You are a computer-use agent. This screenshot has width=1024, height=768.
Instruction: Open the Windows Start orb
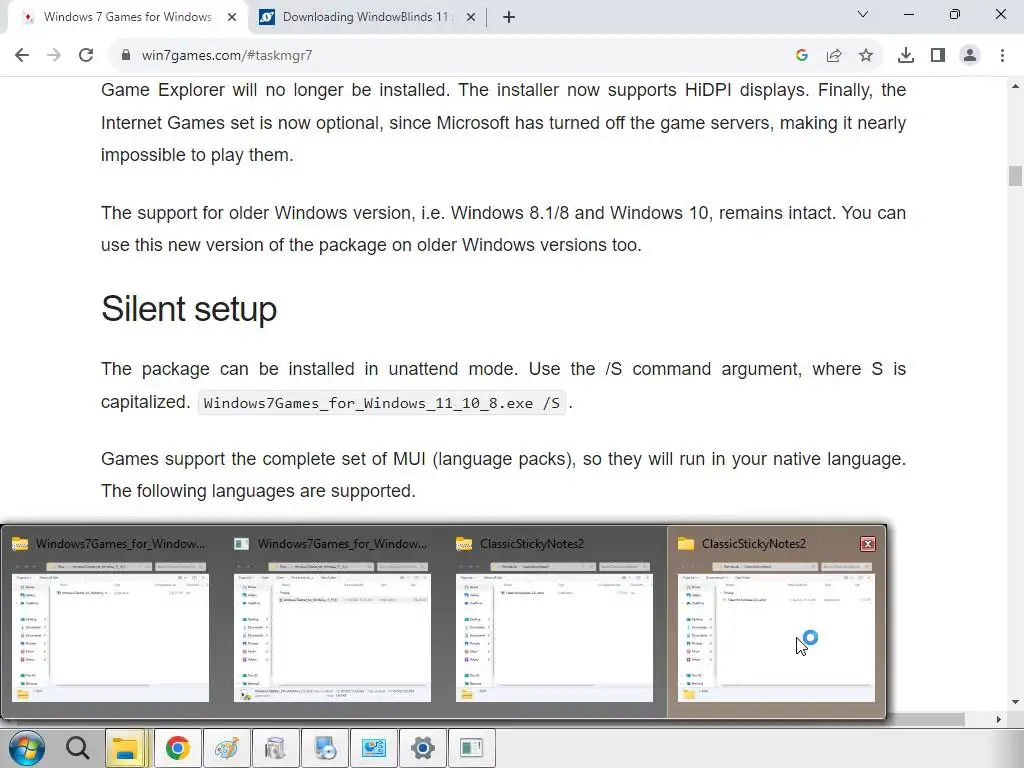pos(27,748)
